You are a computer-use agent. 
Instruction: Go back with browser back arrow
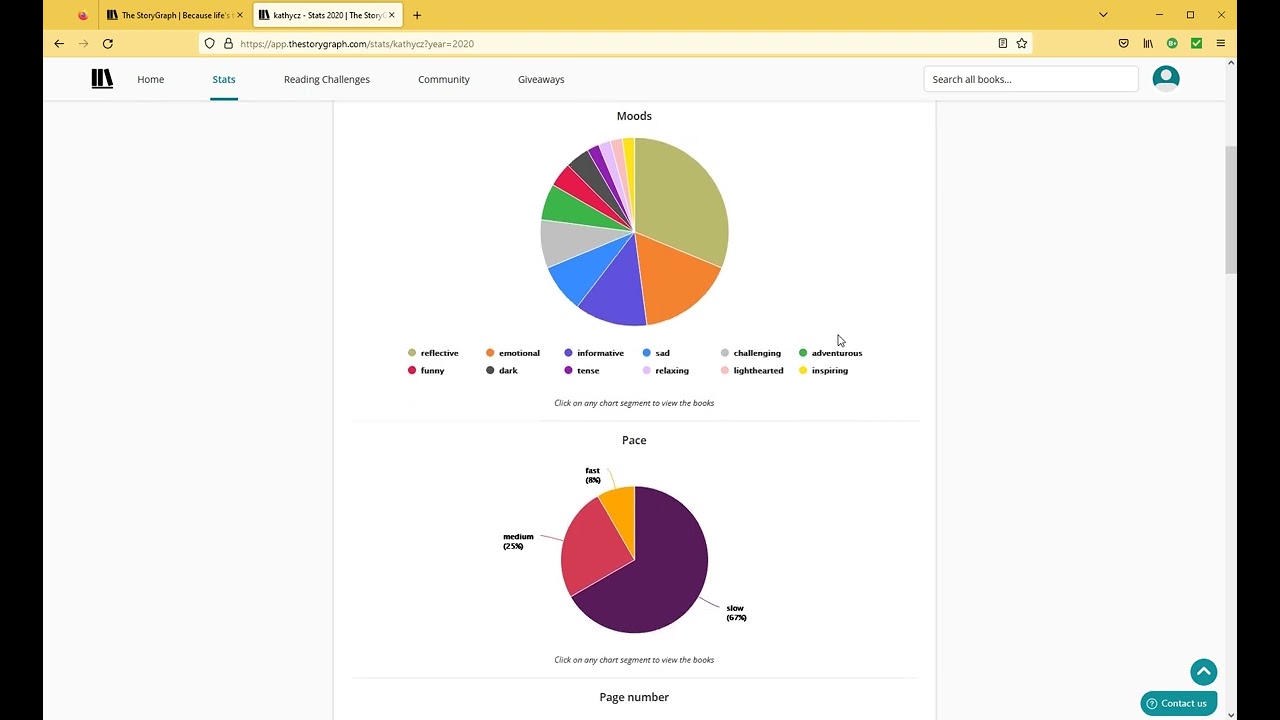(x=59, y=43)
